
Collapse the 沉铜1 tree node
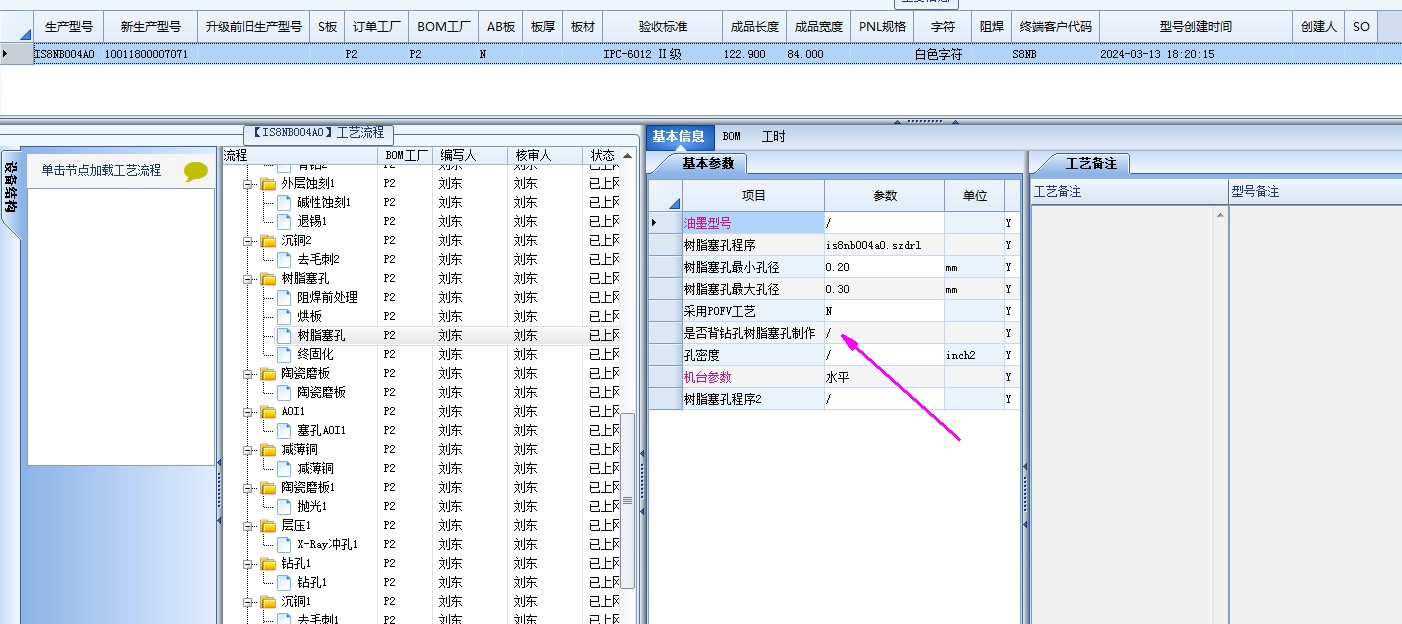point(249,602)
